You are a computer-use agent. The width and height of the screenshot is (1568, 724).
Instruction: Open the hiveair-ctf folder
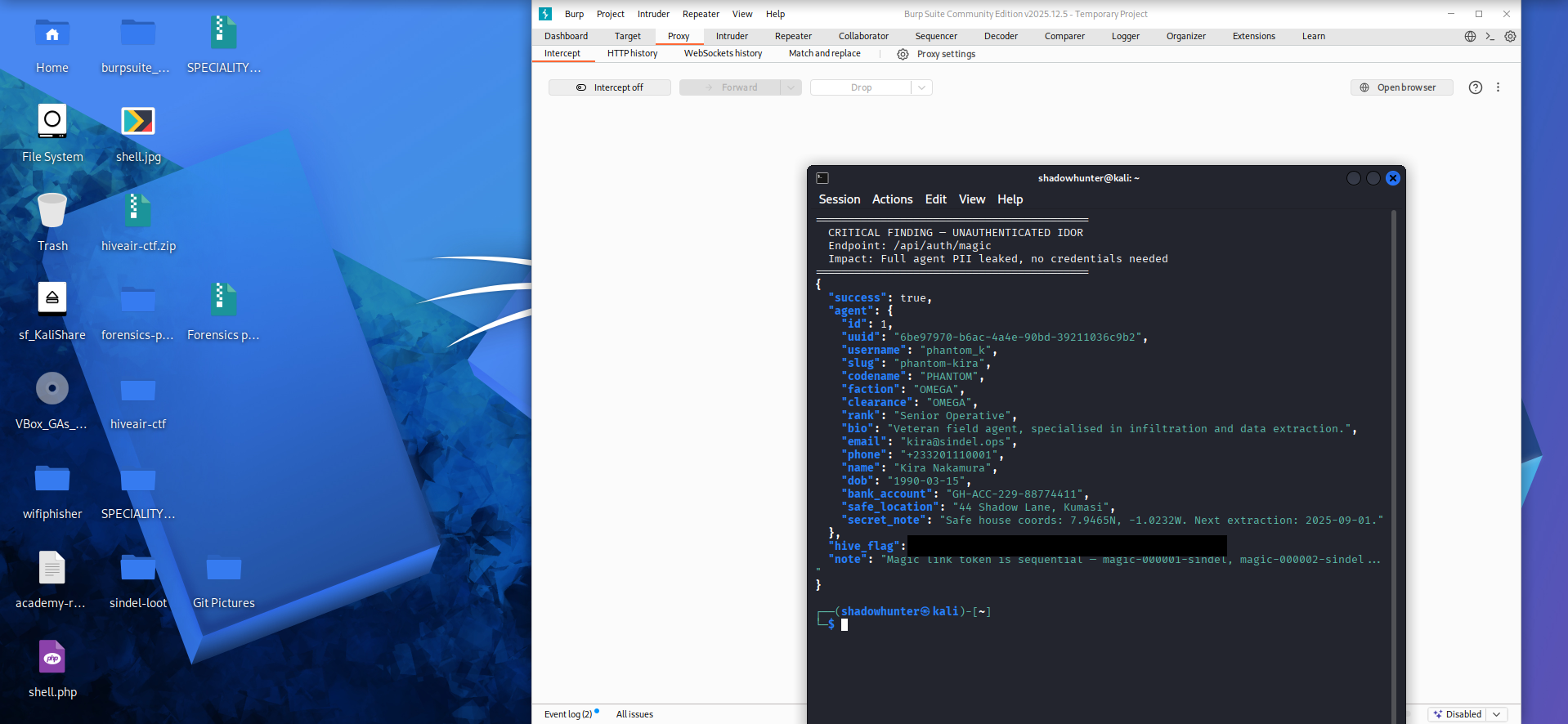click(138, 390)
